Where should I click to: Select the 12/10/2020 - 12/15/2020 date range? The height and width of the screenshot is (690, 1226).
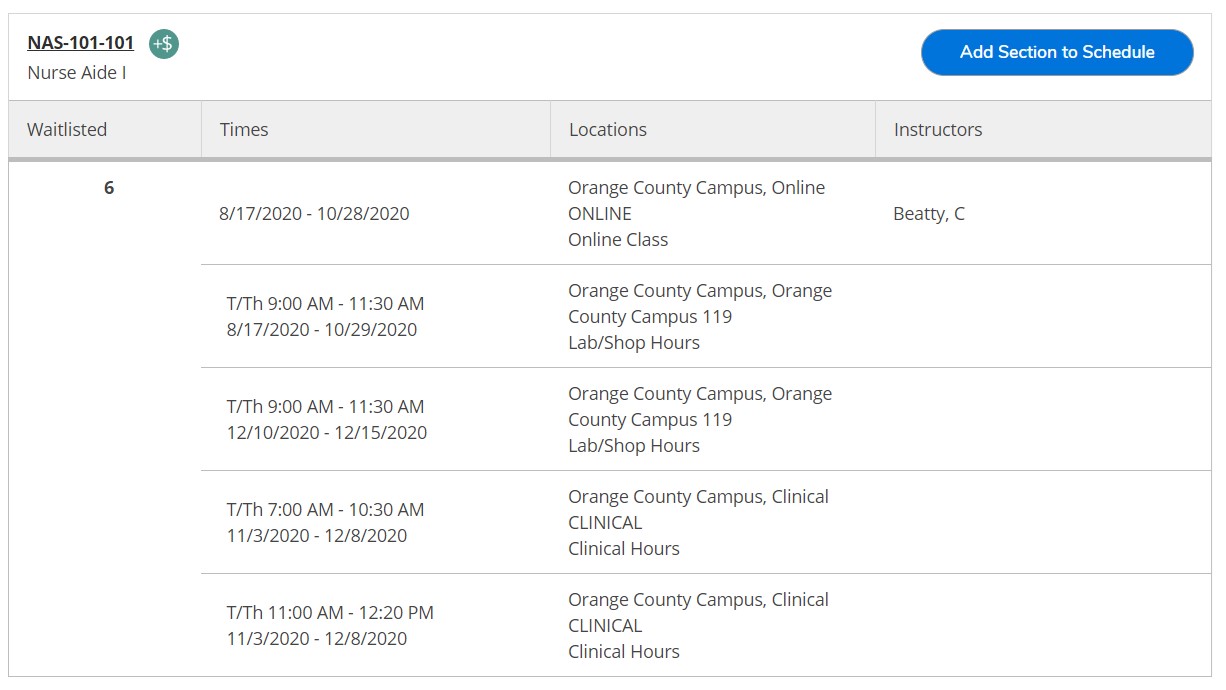pos(326,432)
